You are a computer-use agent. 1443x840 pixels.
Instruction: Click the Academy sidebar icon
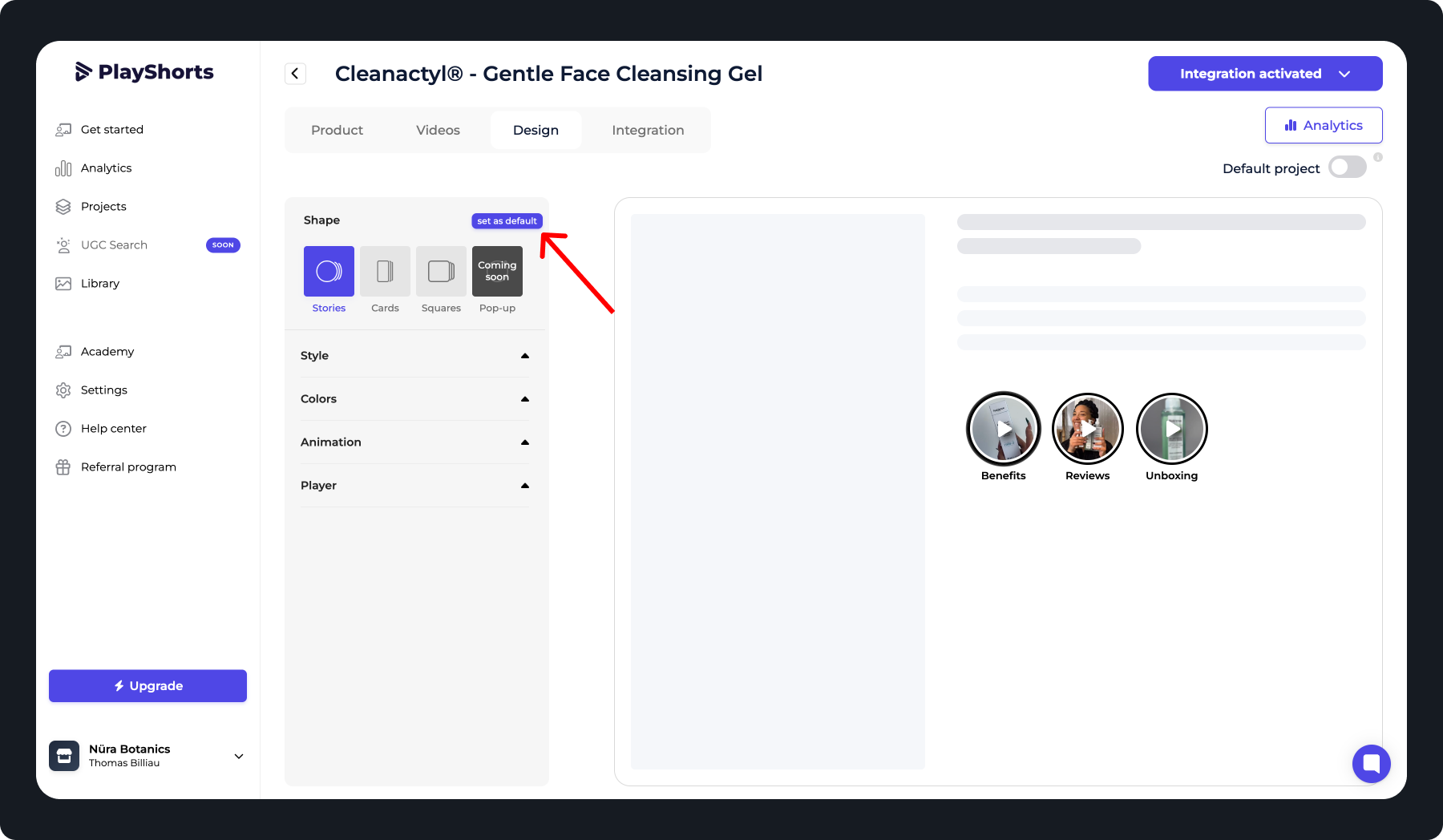63,352
